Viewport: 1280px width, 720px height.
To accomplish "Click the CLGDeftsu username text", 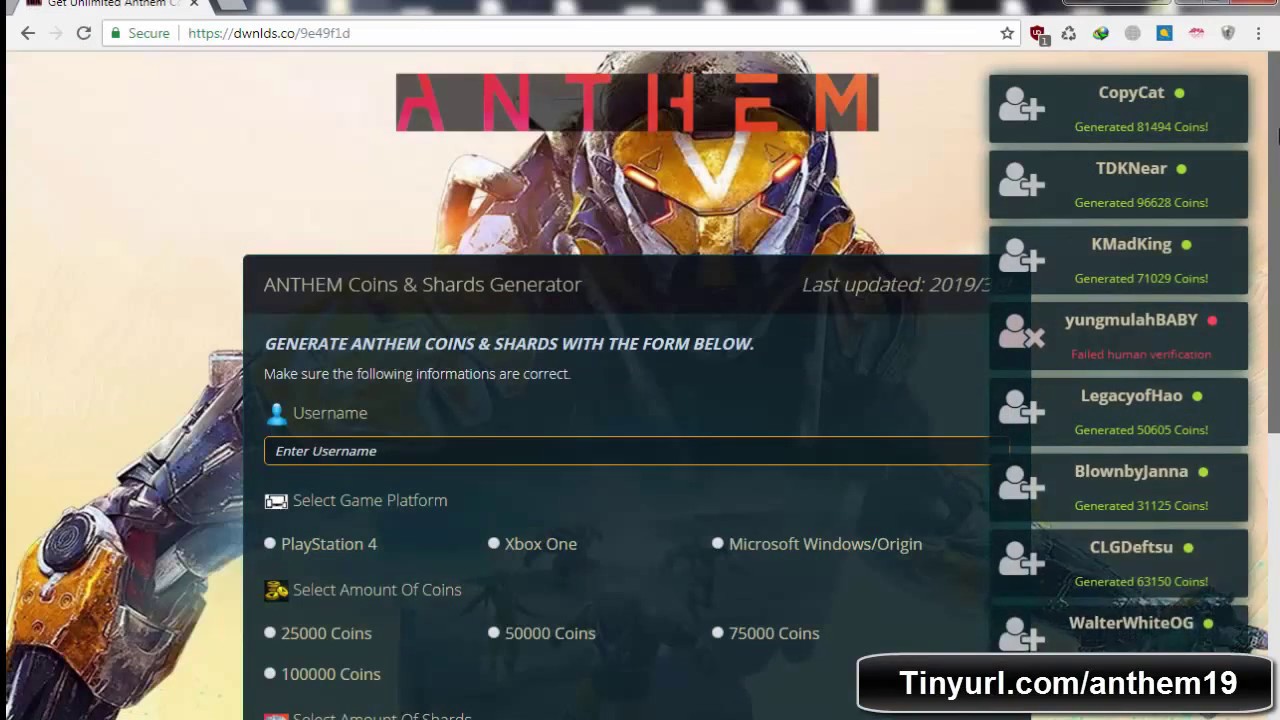I will tap(1131, 547).
